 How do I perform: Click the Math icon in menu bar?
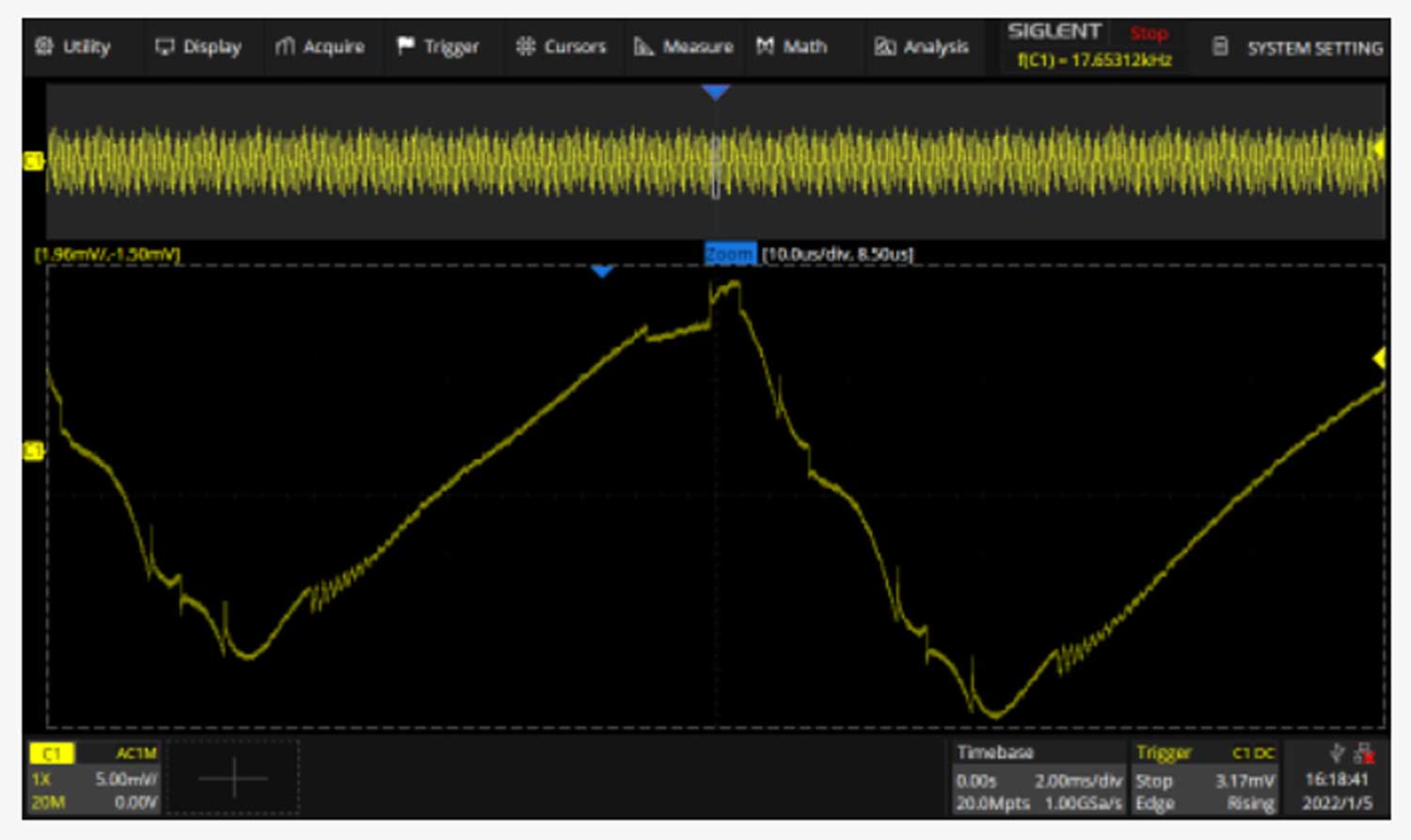[x=765, y=46]
